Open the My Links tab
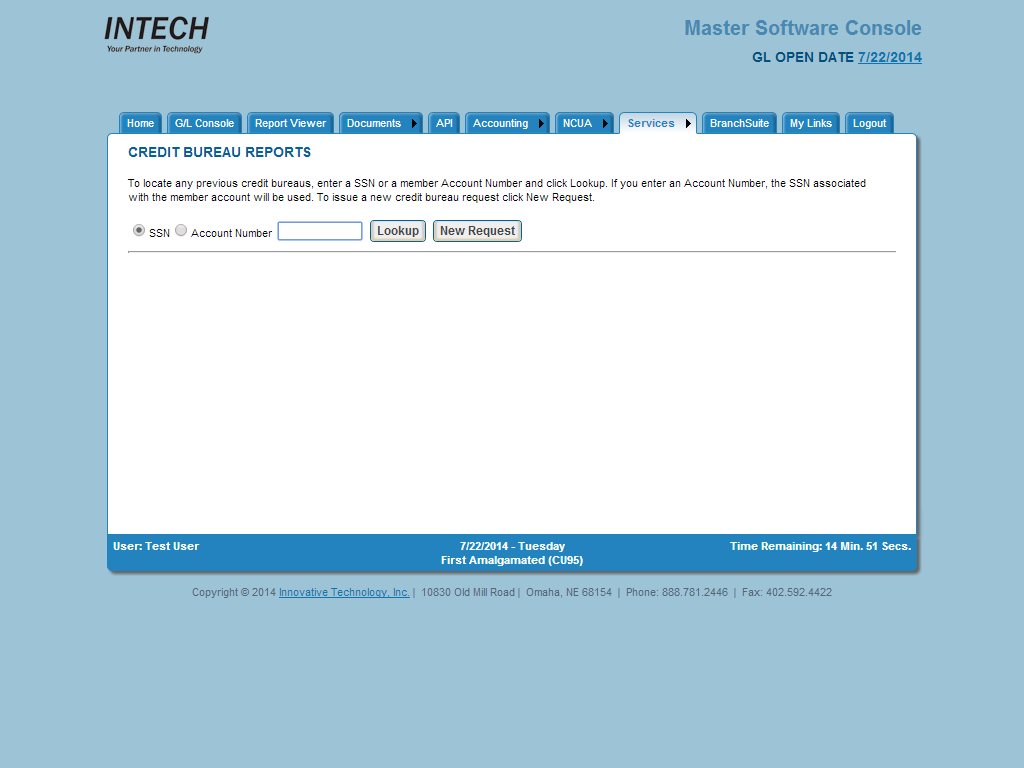Screen dimensions: 1024x768 coord(810,124)
